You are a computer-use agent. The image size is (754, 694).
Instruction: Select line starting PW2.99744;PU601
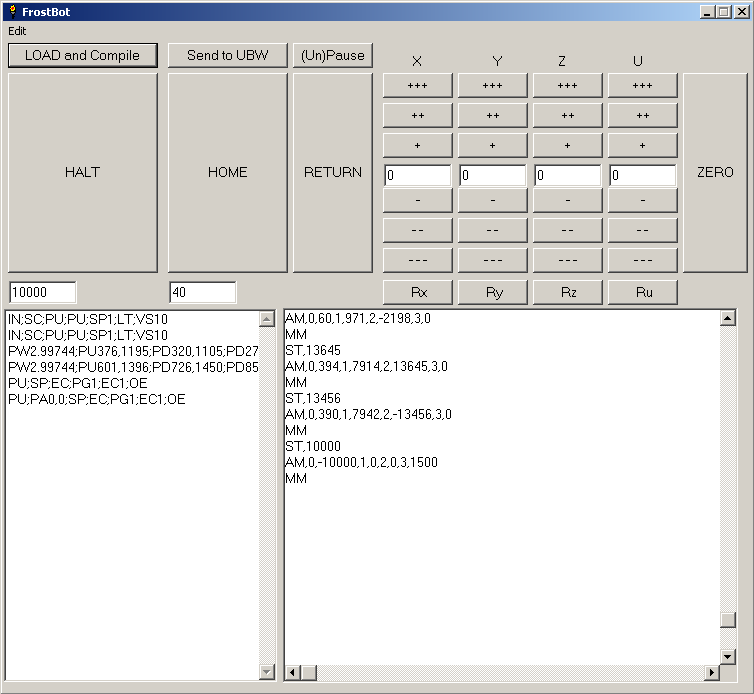pos(133,367)
